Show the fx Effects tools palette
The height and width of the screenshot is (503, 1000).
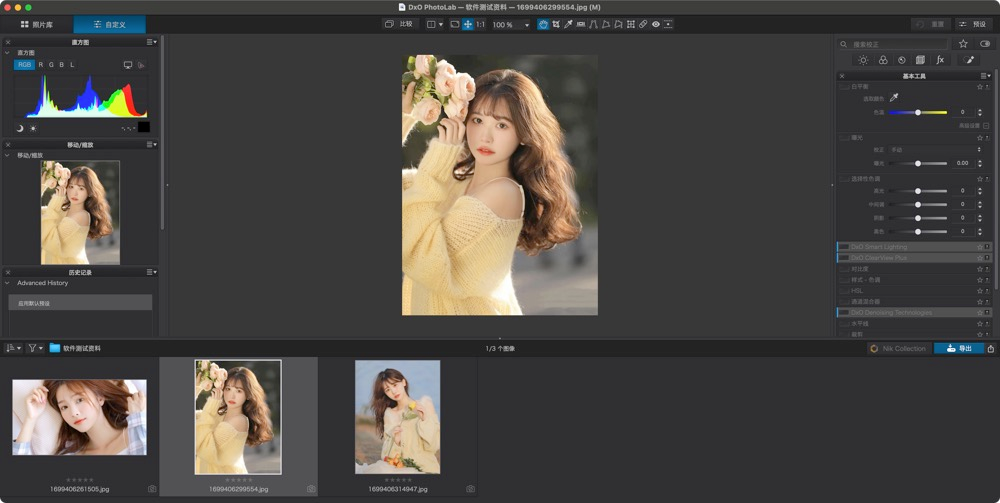click(x=940, y=60)
